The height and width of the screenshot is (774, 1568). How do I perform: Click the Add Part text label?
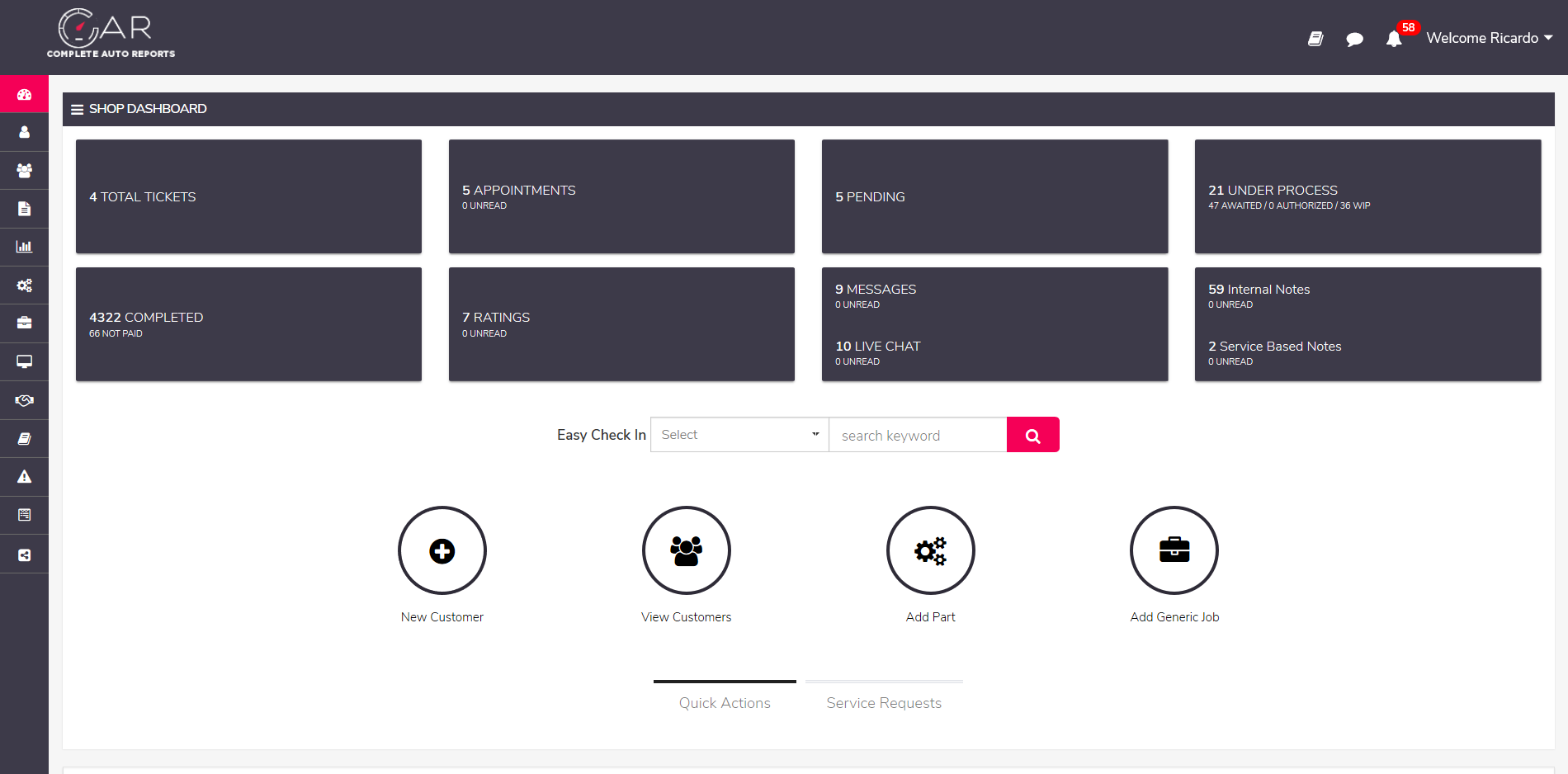(931, 617)
